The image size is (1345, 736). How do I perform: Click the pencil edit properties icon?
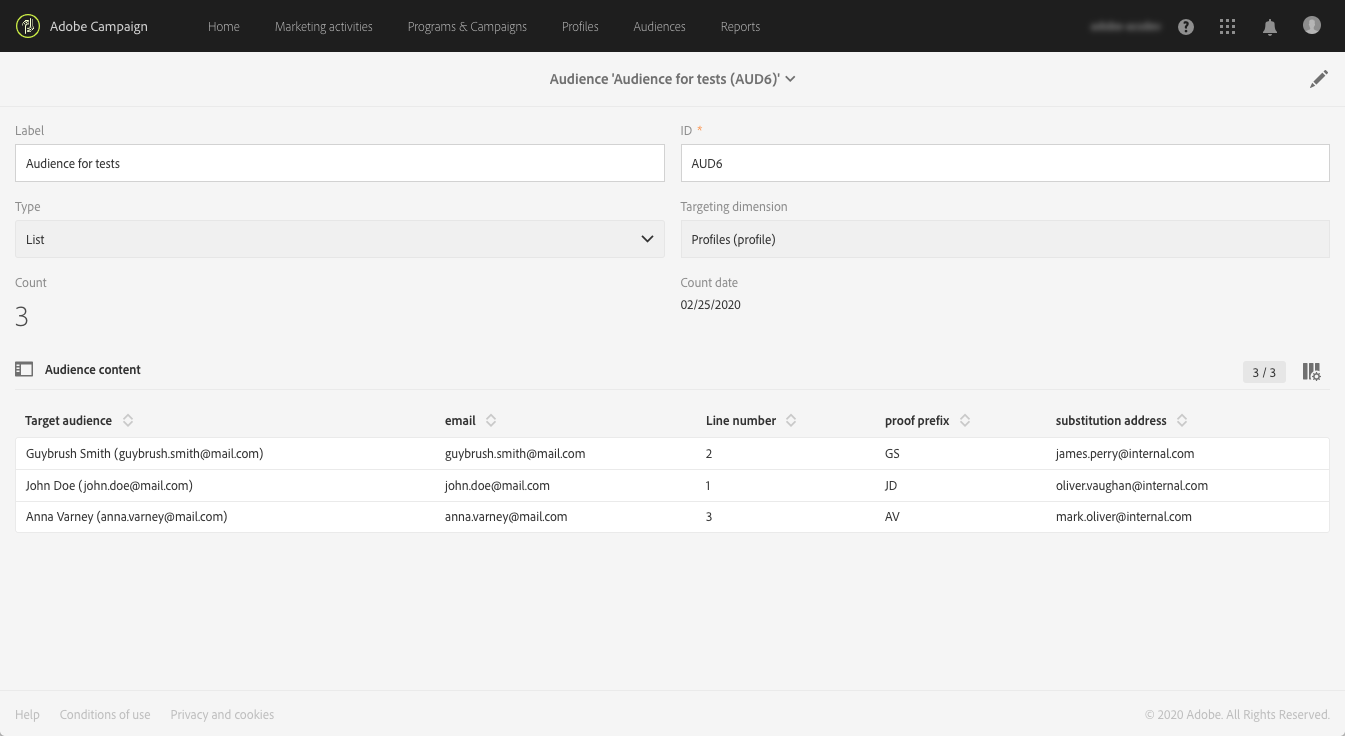1319,79
